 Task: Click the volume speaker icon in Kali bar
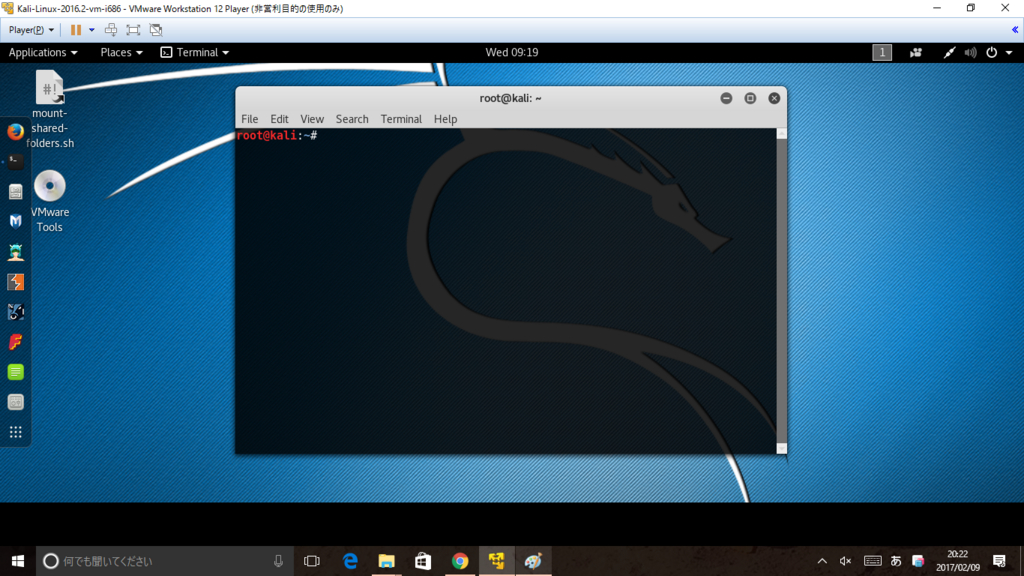pyautogui.click(x=970, y=52)
